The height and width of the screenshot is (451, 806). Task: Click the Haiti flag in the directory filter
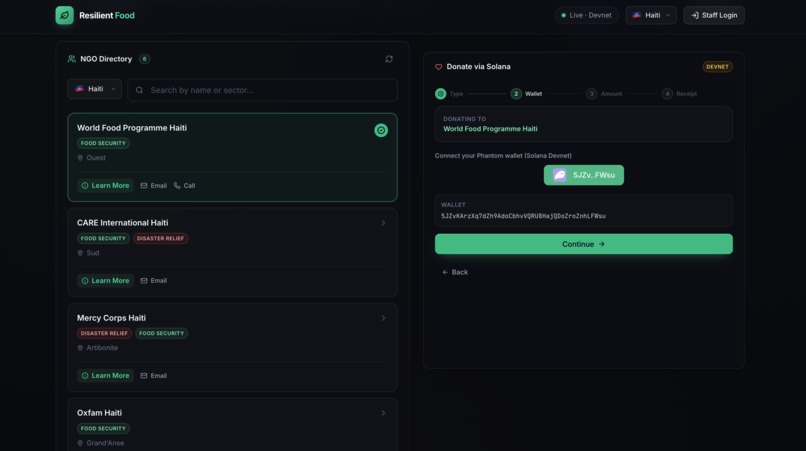[x=80, y=89]
